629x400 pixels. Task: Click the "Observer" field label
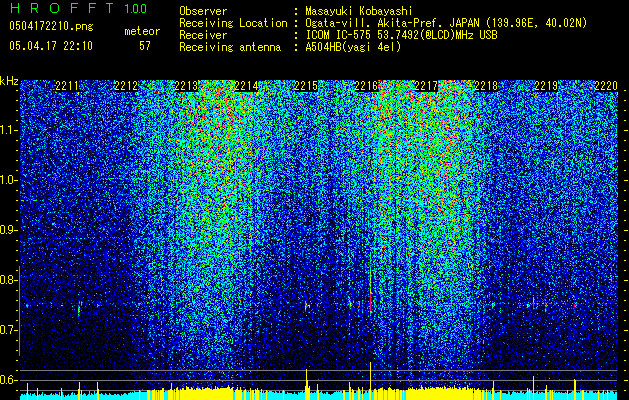pyautogui.click(x=203, y=11)
